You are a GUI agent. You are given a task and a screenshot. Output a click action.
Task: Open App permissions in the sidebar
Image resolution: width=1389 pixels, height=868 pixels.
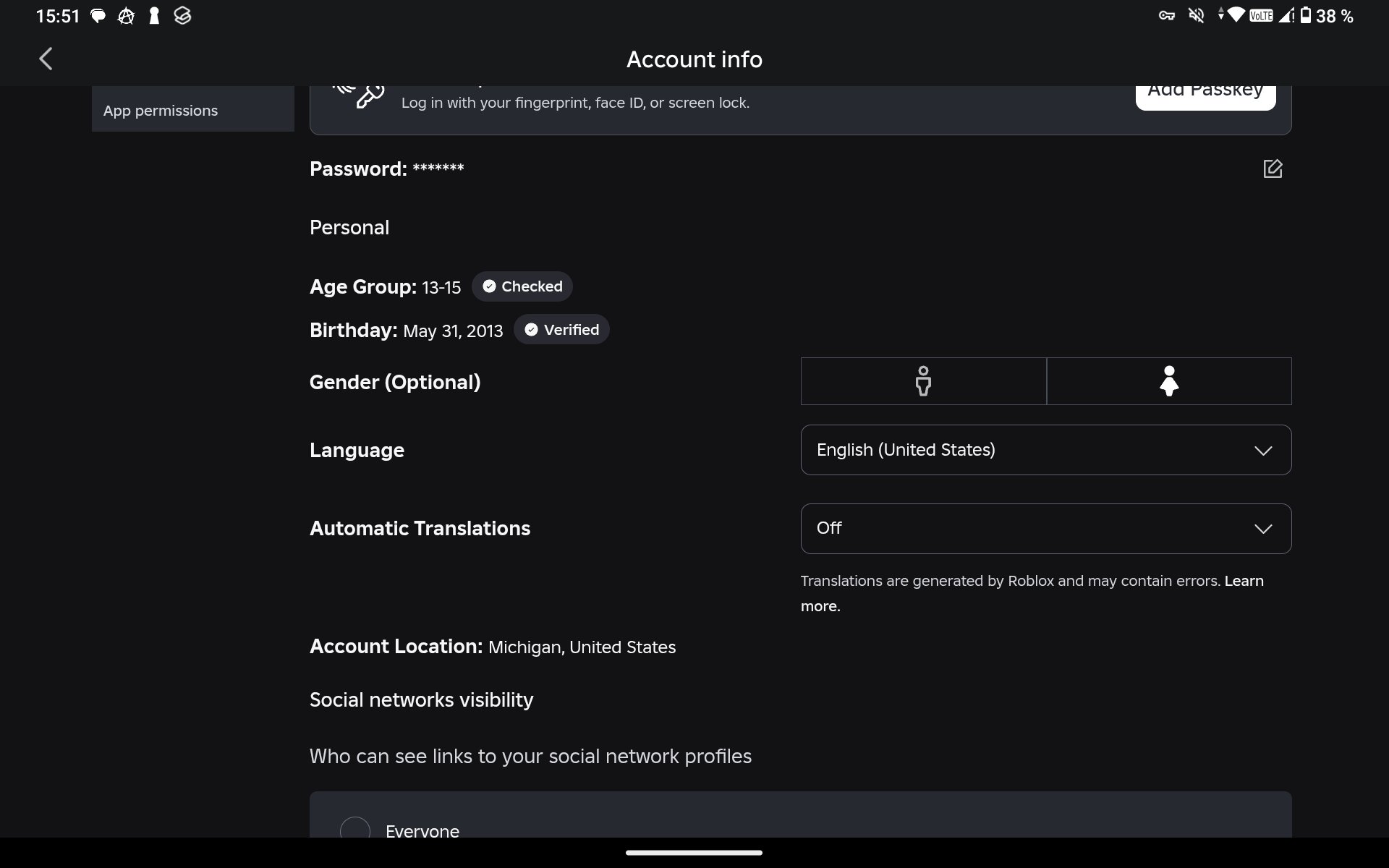(193, 110)
